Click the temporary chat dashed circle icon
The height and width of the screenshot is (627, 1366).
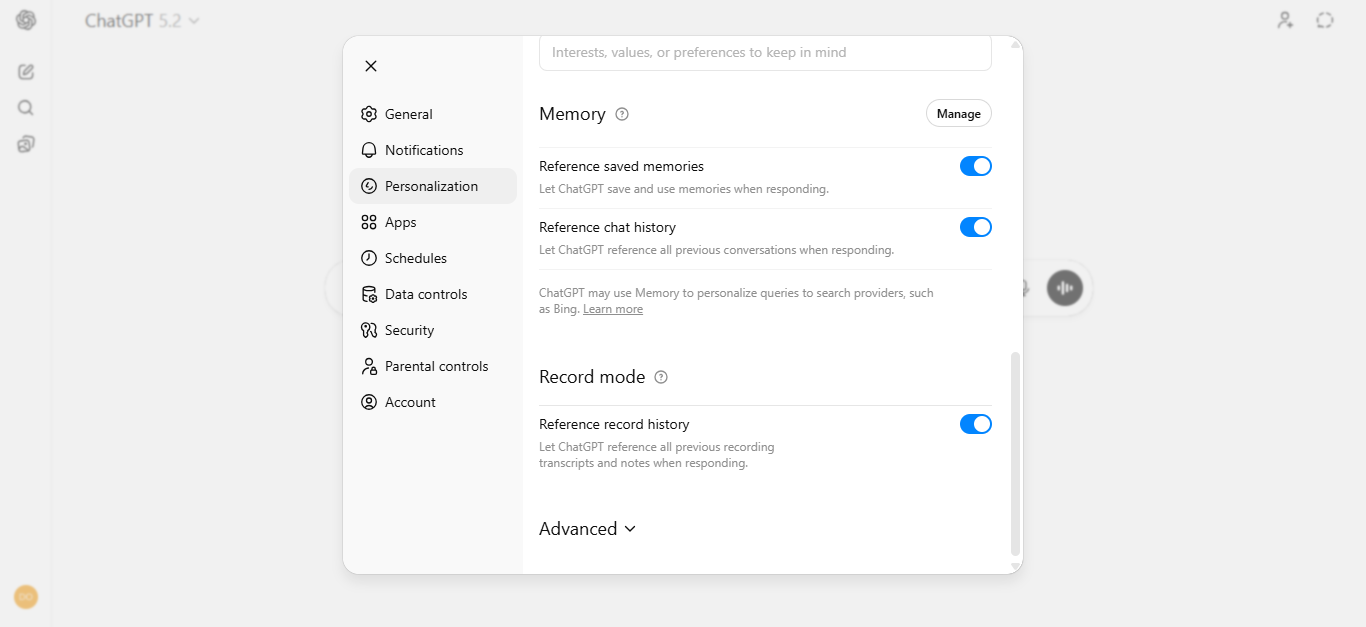[1325, 20]
